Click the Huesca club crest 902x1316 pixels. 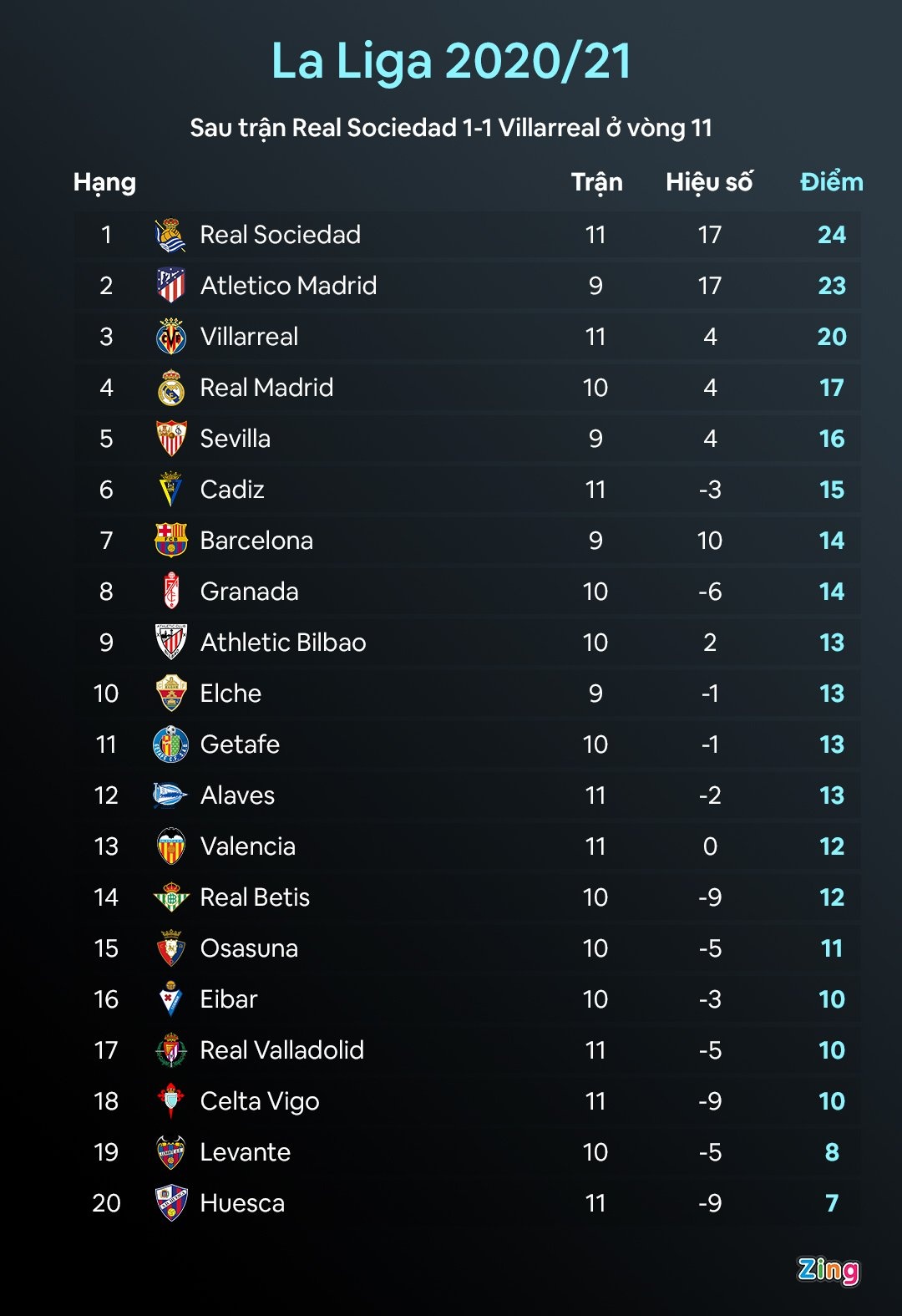point(171,1203)
